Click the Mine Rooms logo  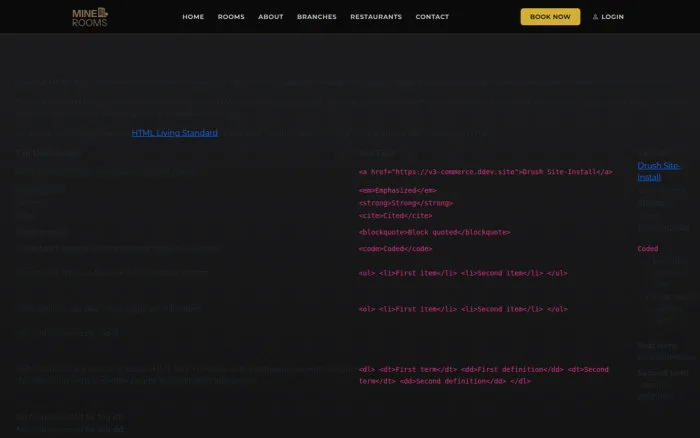tap(90, 17)
